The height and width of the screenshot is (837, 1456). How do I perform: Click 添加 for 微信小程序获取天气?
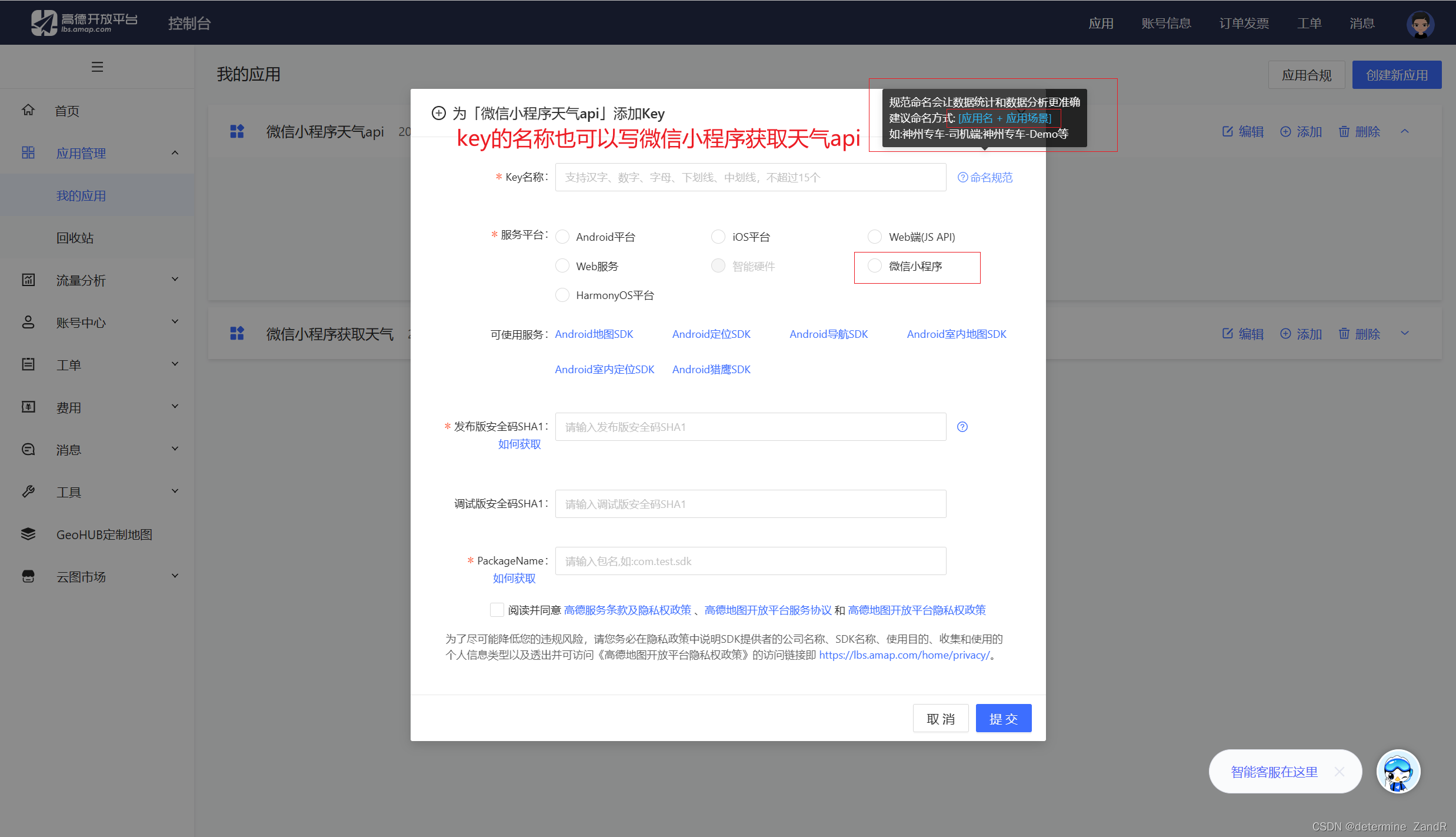(1301, 334)
